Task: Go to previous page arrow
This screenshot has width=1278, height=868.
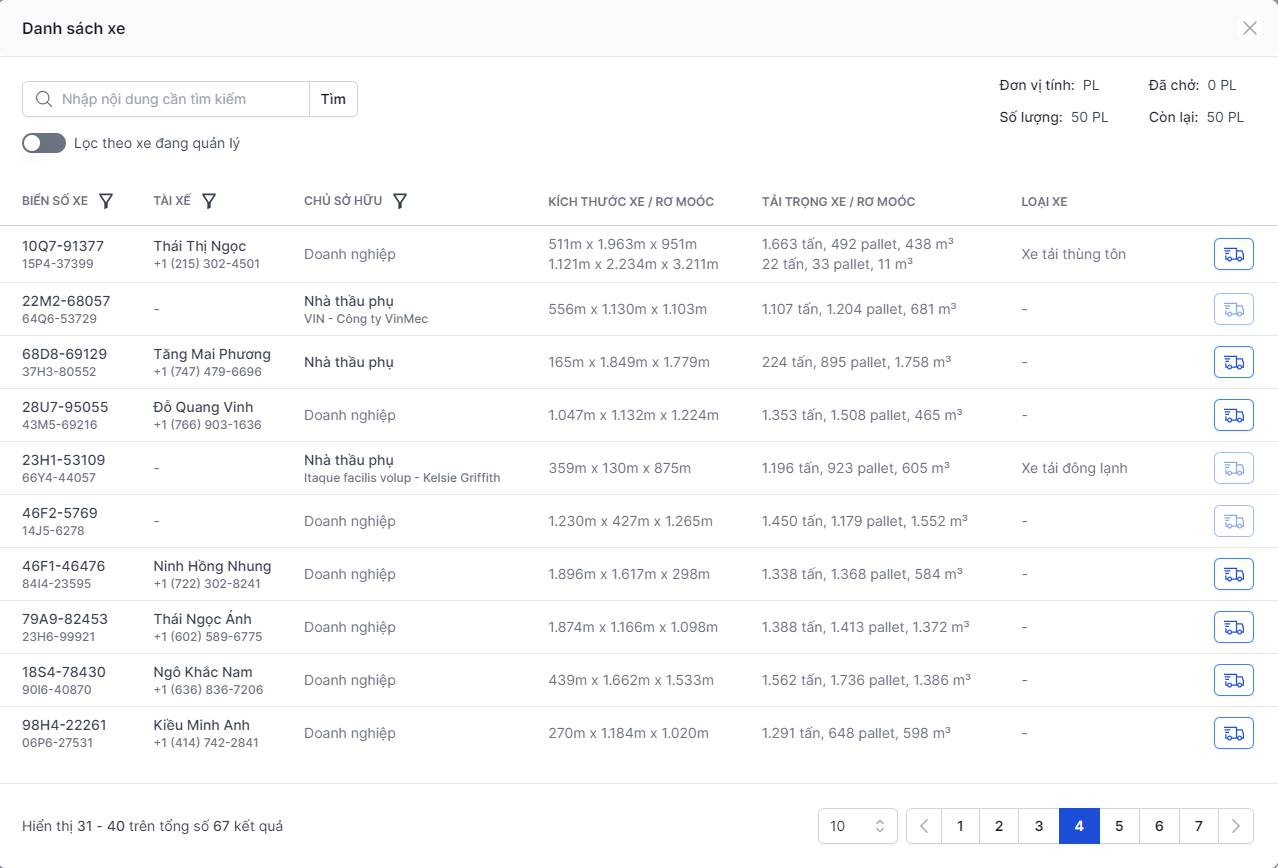Action: 924,826
